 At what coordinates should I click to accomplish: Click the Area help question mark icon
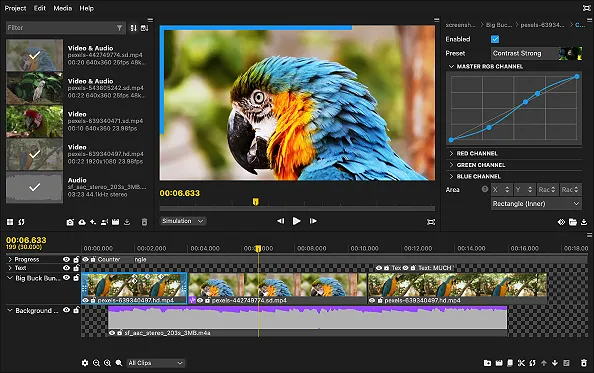tap(485, 189)
